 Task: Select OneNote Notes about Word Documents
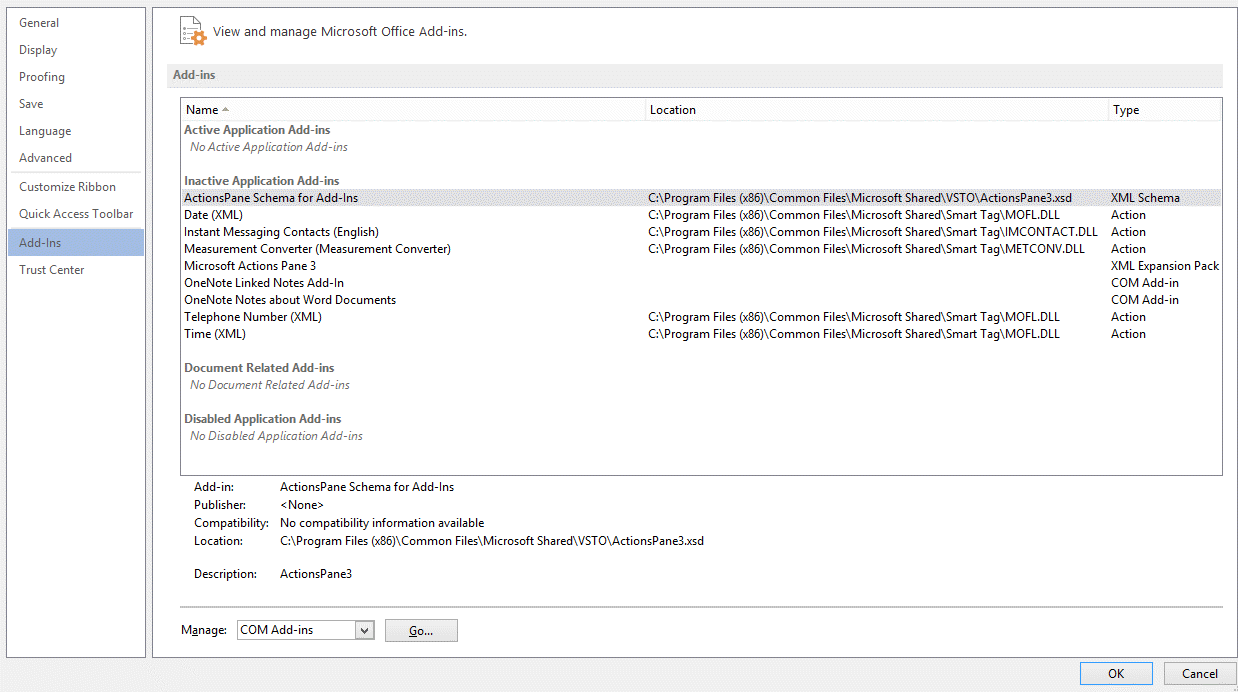point(701,300)
